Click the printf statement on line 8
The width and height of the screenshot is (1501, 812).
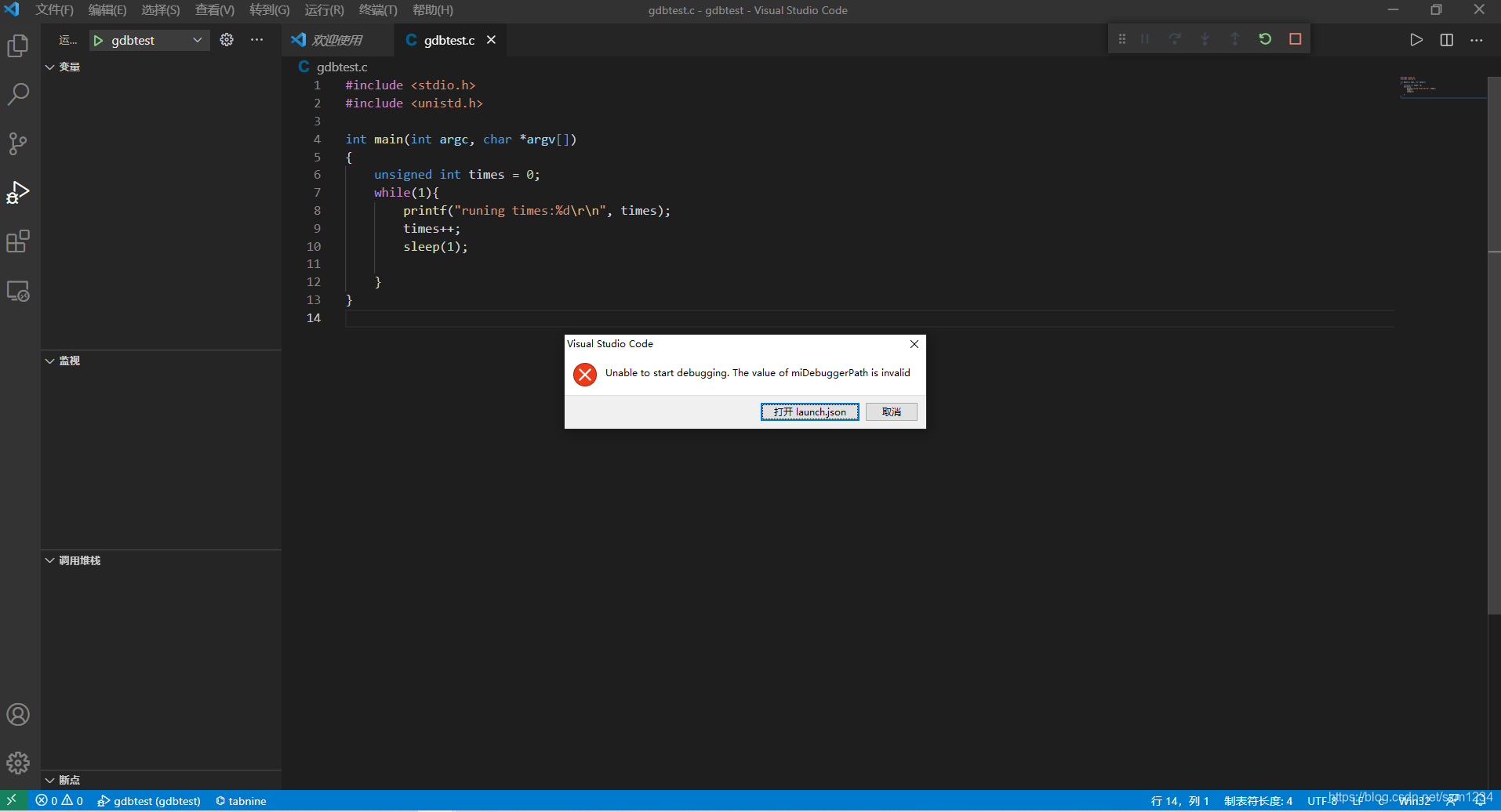point(536,211)
